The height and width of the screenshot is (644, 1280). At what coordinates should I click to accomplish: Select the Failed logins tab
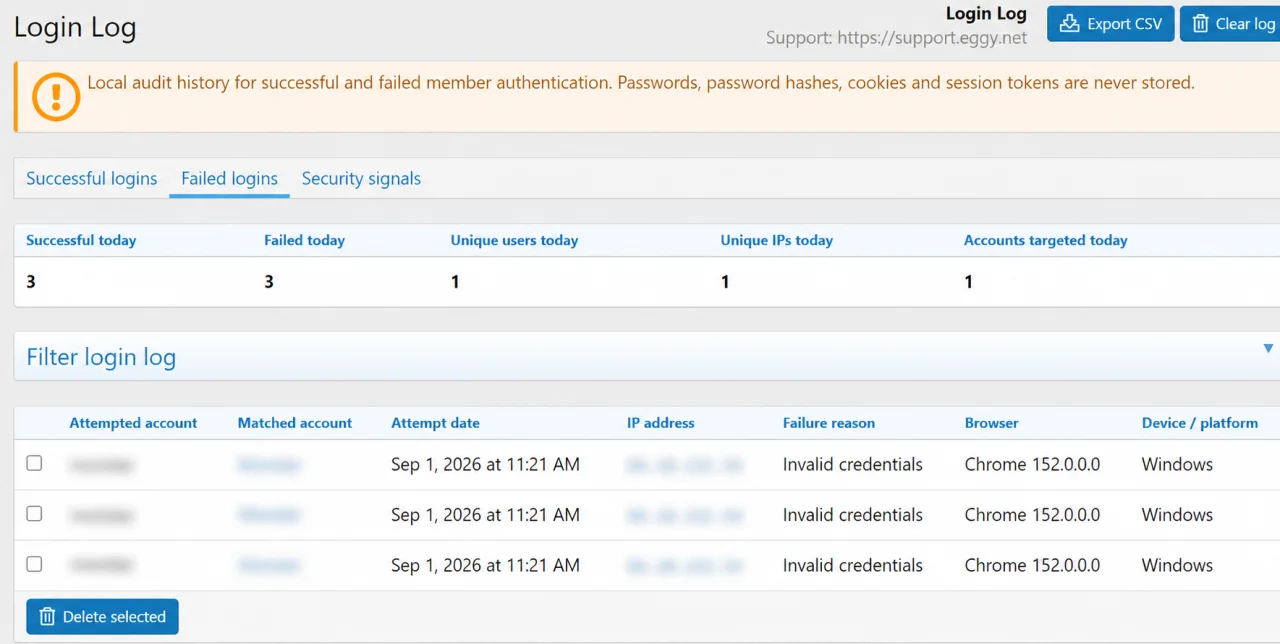(229, 179)
